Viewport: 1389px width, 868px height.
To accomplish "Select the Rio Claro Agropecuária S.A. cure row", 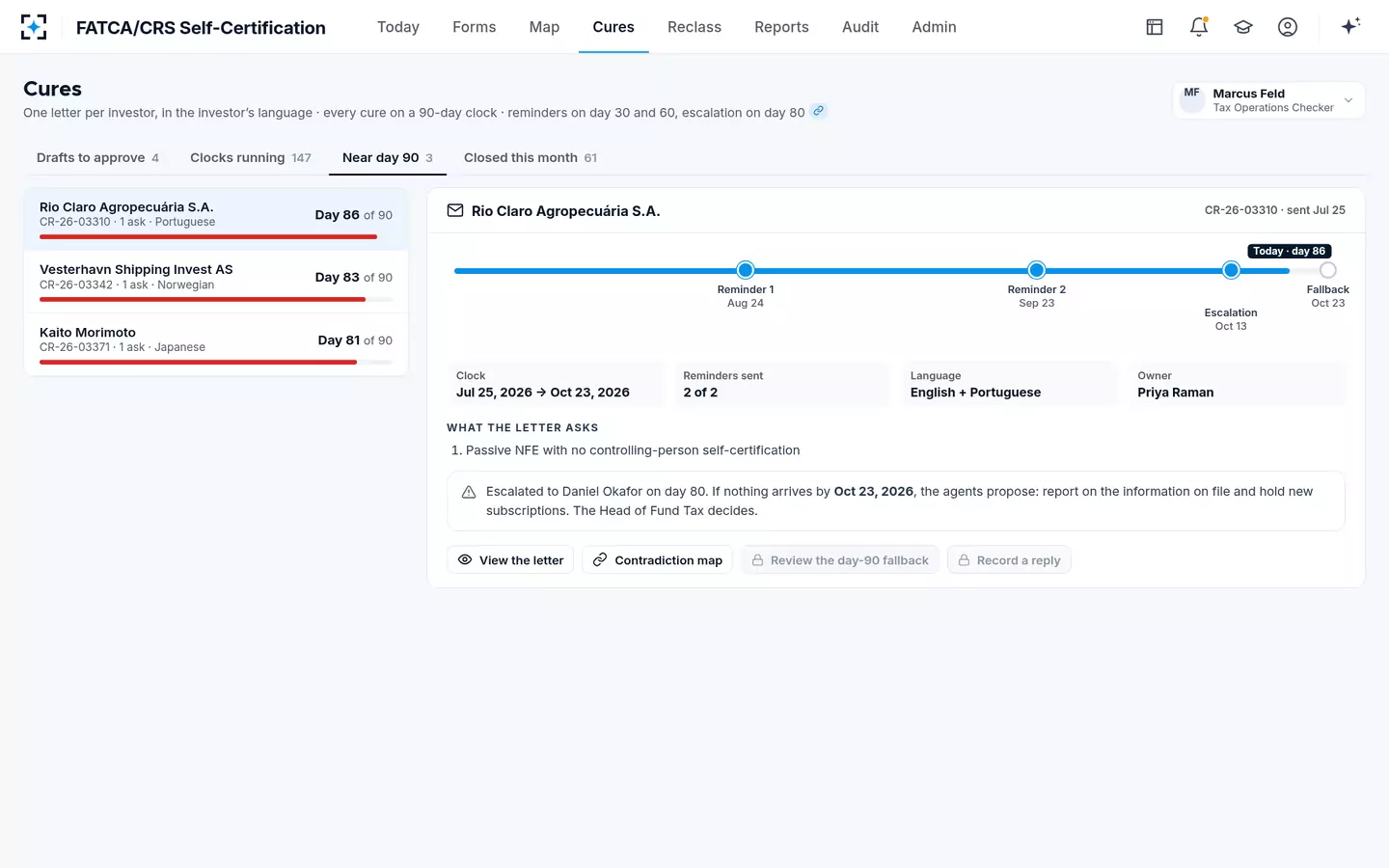I will click(x=216, y=219).
